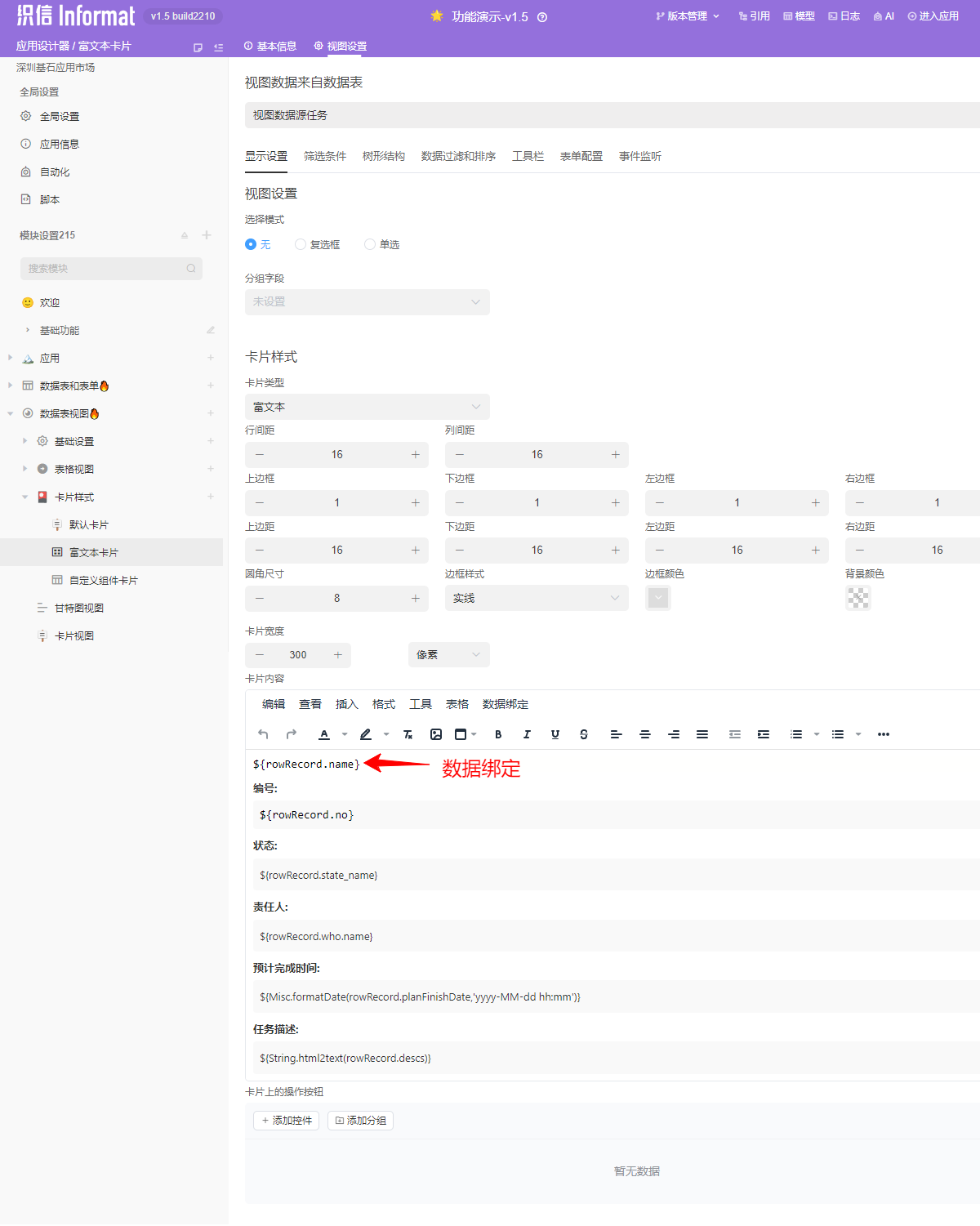Choose the 单选 radio option
This screenshot has height=1226, width=980.
[x=370, y=244]
